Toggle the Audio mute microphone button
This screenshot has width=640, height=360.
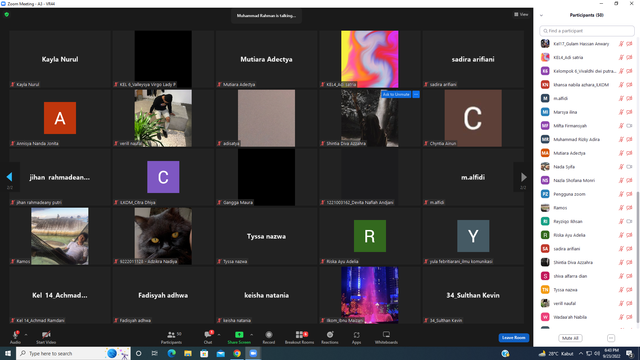pyautogui.click(x=15, y=337)
